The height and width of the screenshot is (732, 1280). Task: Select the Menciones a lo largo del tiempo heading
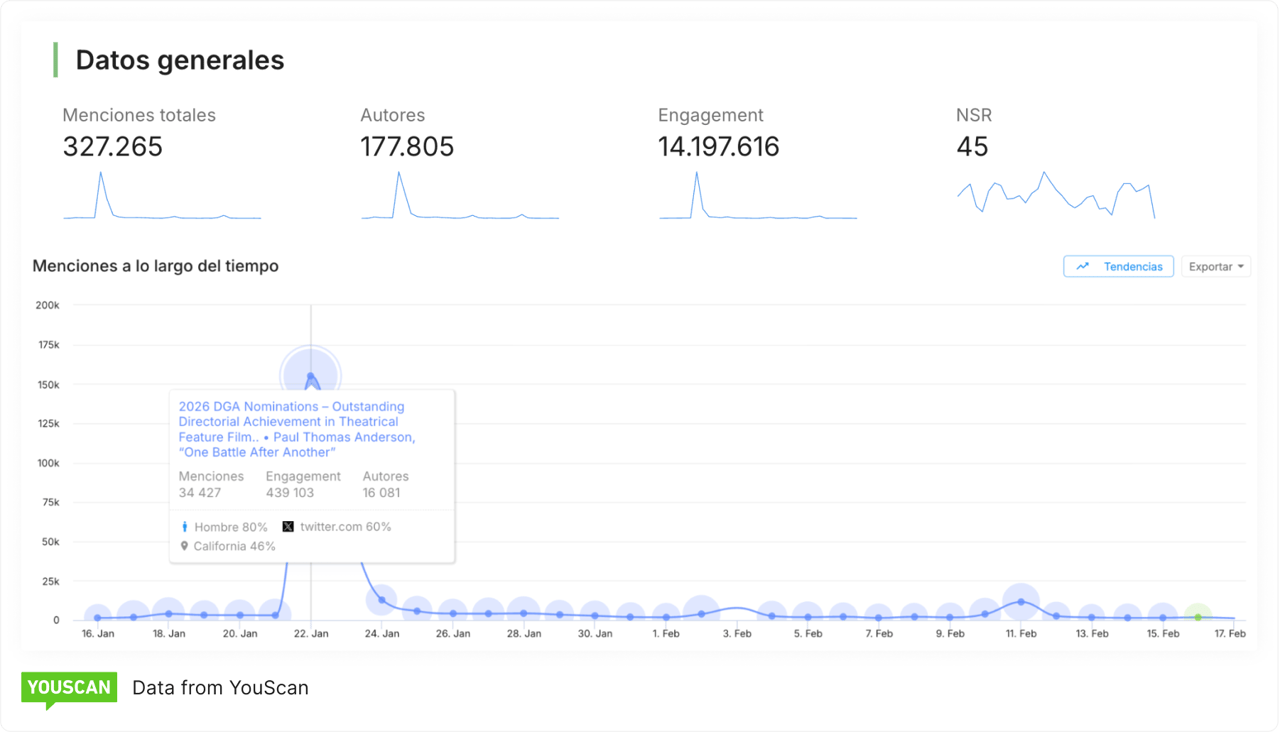pos(155,266)
